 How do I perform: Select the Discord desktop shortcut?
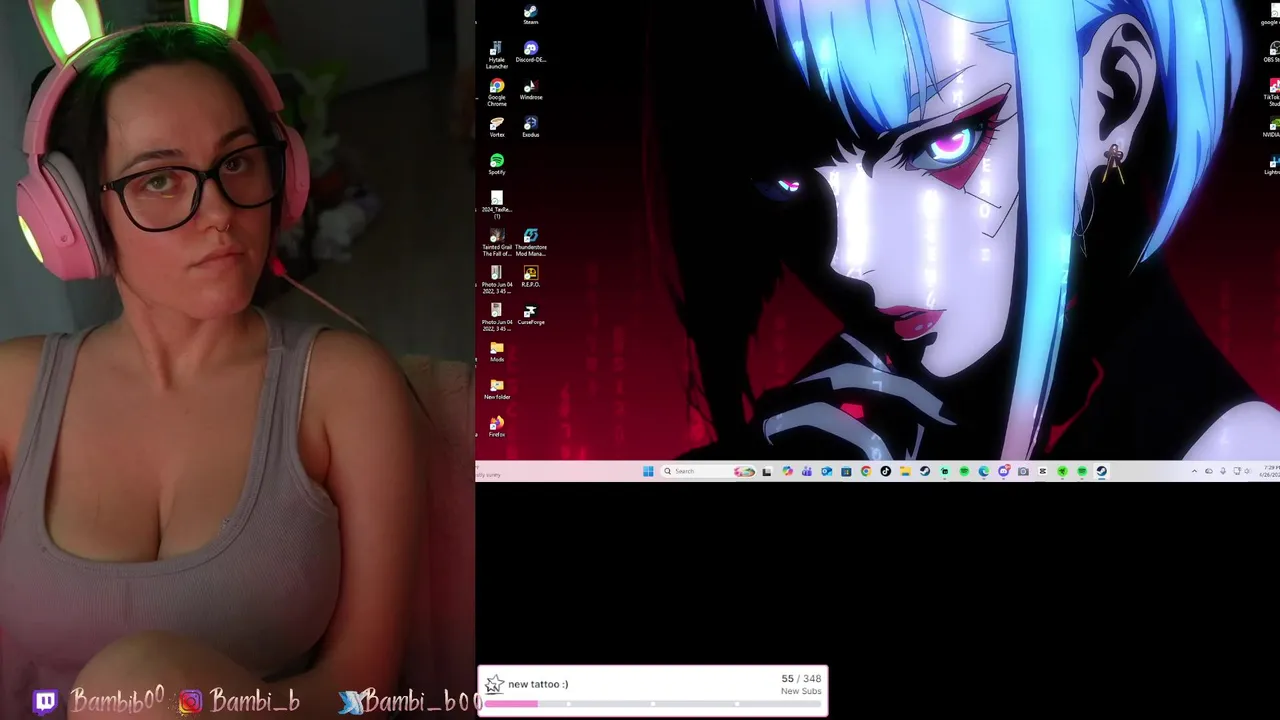click(530, 52)
